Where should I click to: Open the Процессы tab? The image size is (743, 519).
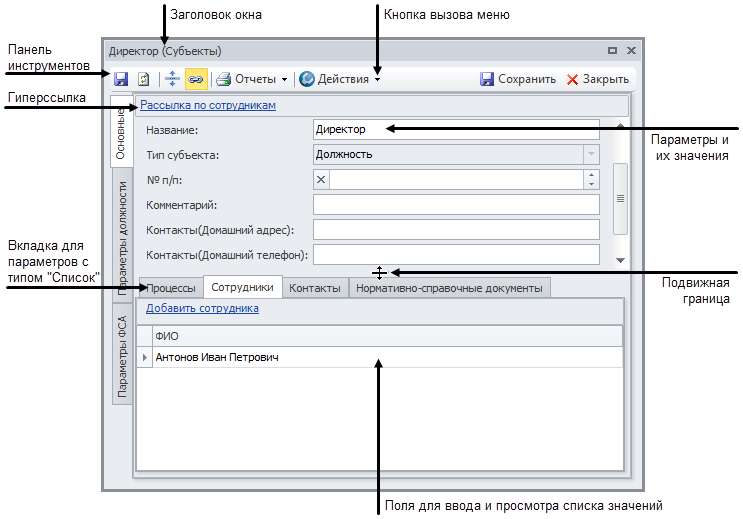point(171,288)
